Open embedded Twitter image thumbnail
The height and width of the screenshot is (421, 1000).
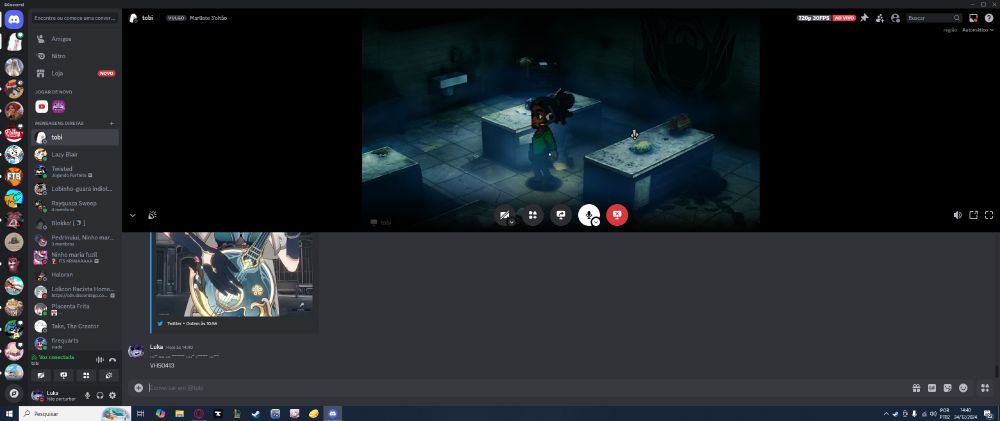(x=234, y=274)
